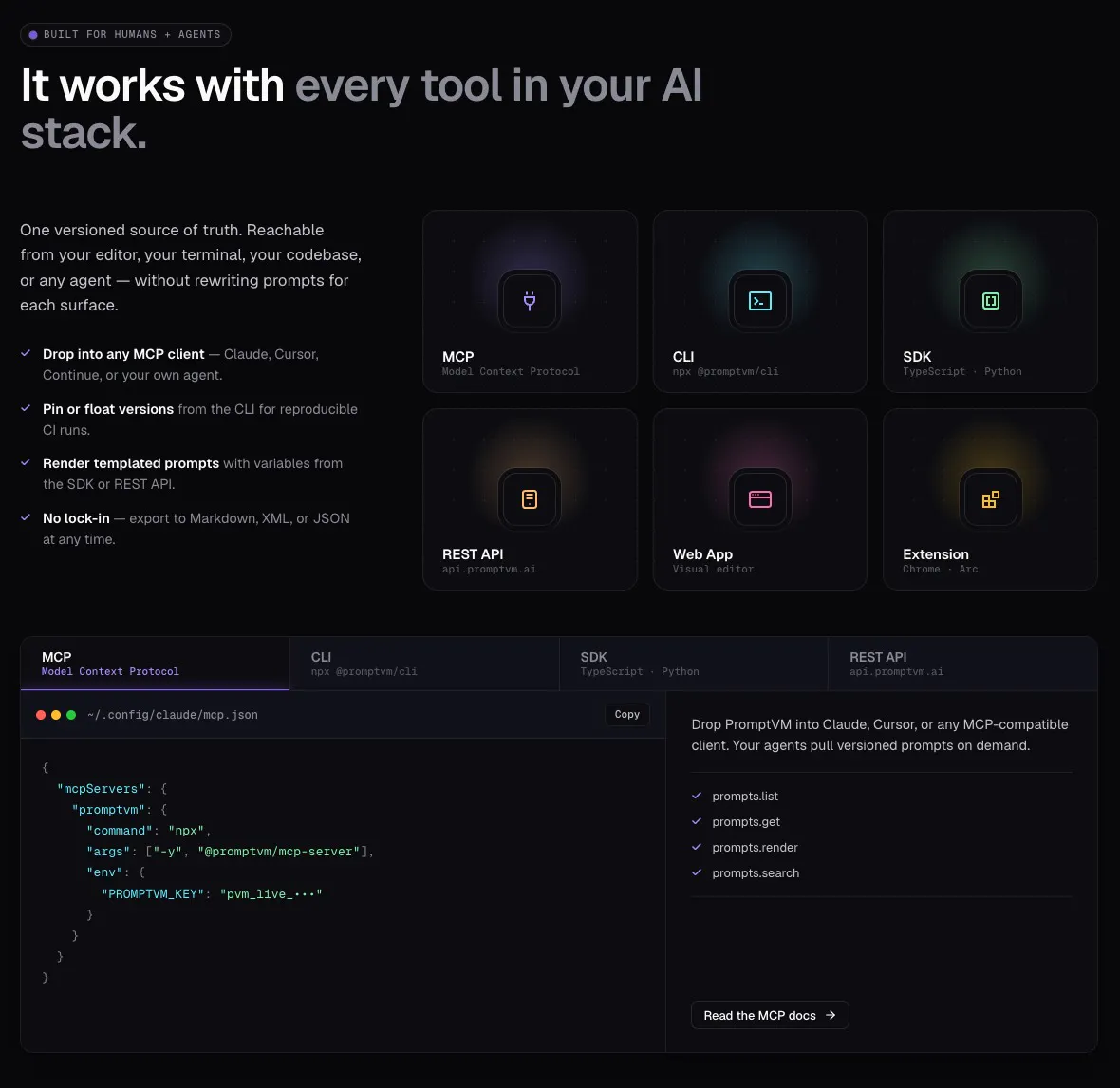This screenshot has height=1088, width=1120.
Task: Click the "command": "npx" code line
Action: (x=149, y=830)
